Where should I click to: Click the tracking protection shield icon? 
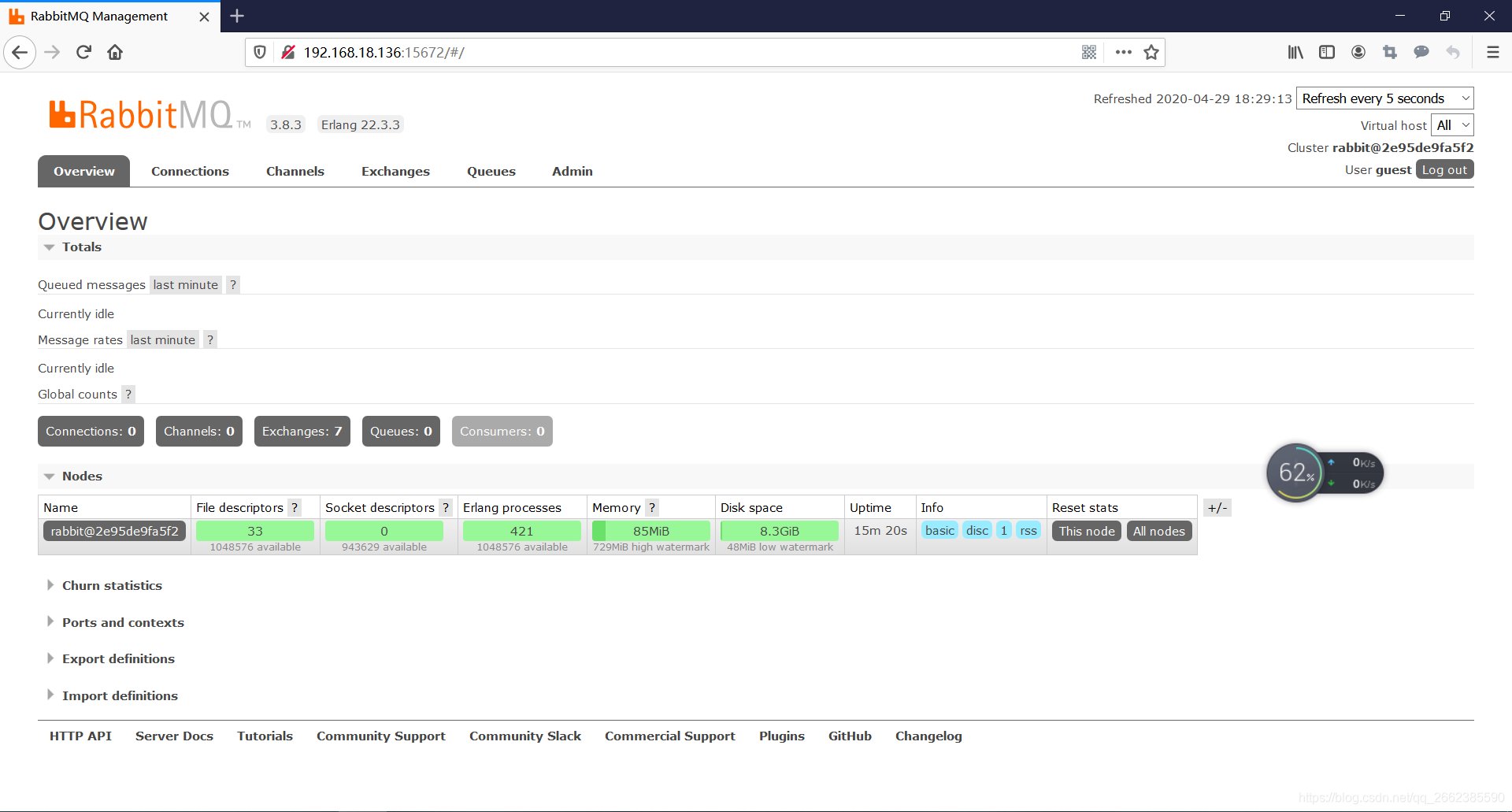pos(260,53)
